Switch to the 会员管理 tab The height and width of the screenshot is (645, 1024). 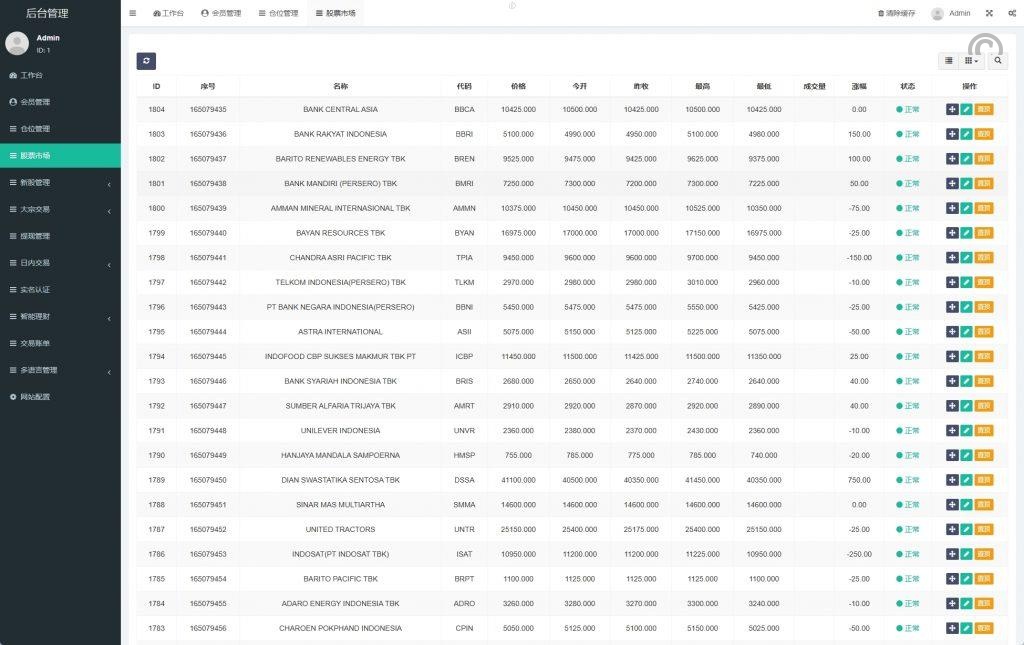point(221,13)
